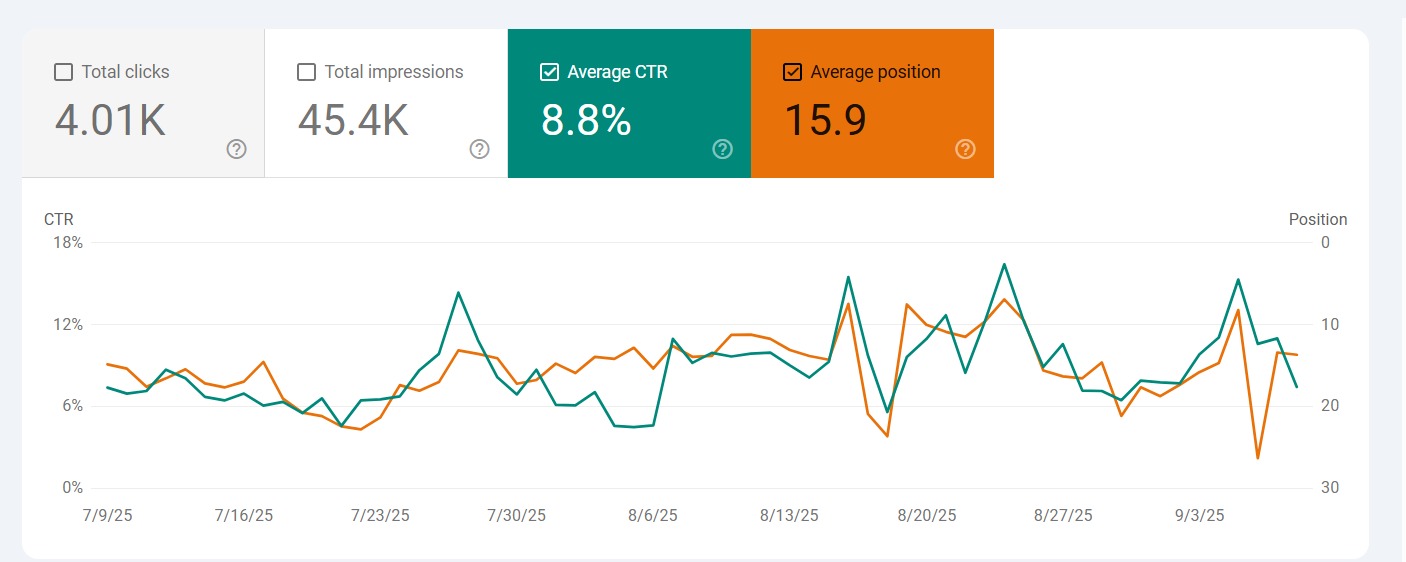Check the Total impressions checkbox
This screenshot has height=562, width=1406.
307,72
